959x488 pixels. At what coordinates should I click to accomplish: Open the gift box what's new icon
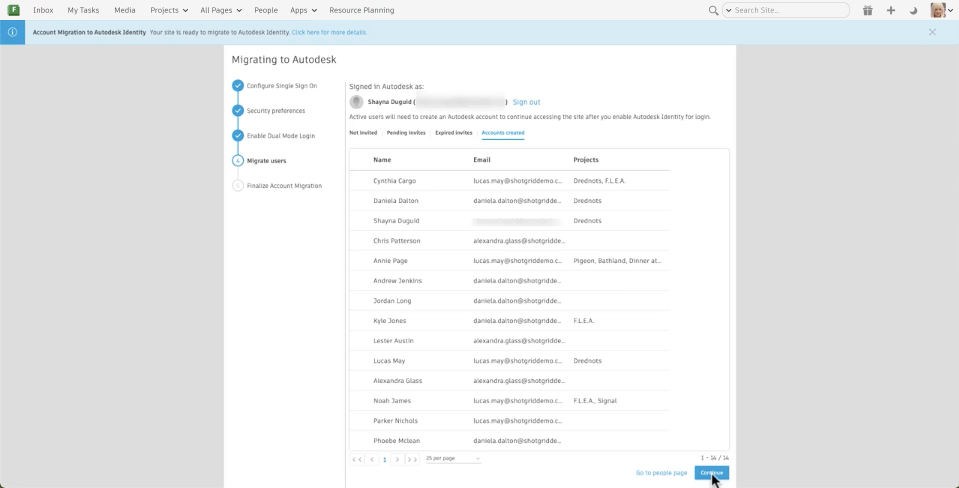click(x=867, y=10)
